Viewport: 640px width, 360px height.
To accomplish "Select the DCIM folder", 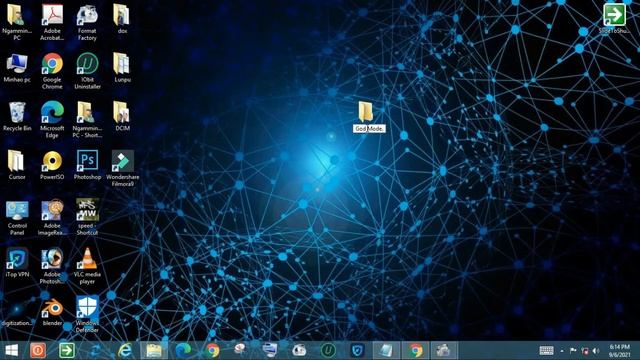I will [122, 116].
